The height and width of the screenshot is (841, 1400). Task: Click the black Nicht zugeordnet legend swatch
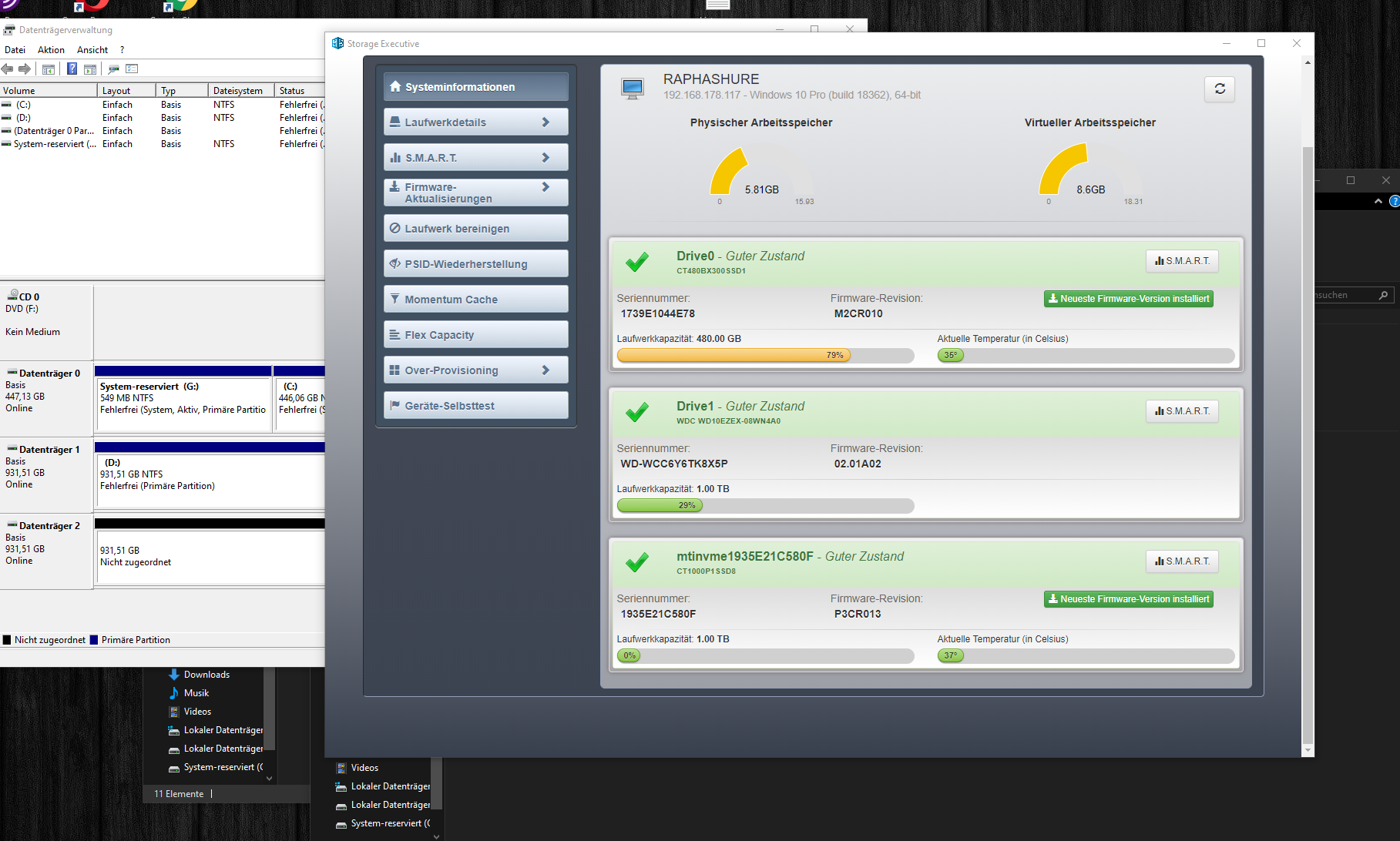[7, 640]
